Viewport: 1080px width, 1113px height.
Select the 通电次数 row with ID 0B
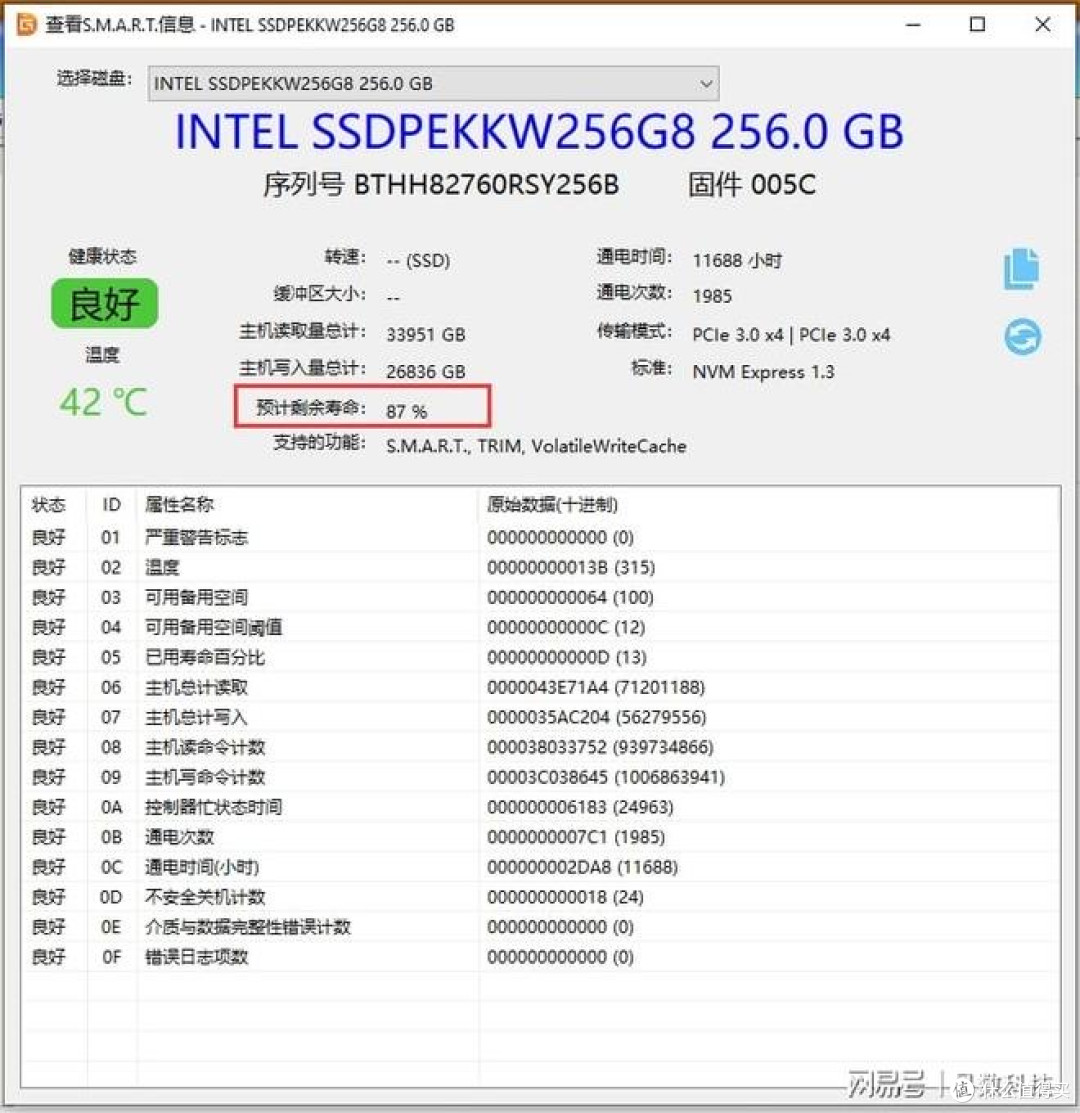point(541,837)
